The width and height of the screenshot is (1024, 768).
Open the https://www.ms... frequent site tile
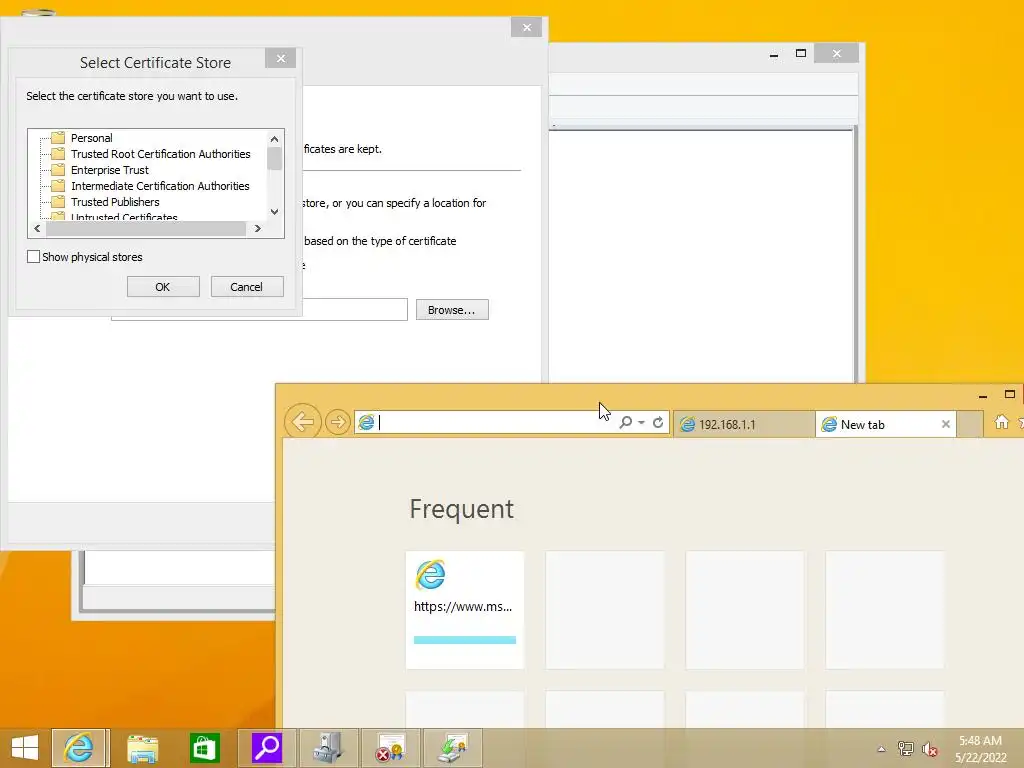[465, 610]
